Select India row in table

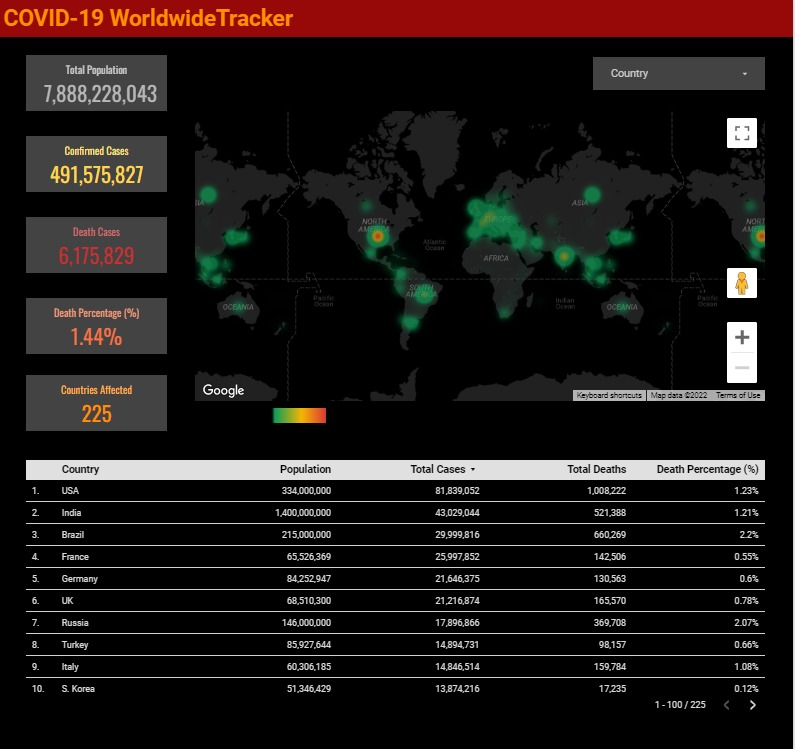pyautogui.click(x=395, y=513)
